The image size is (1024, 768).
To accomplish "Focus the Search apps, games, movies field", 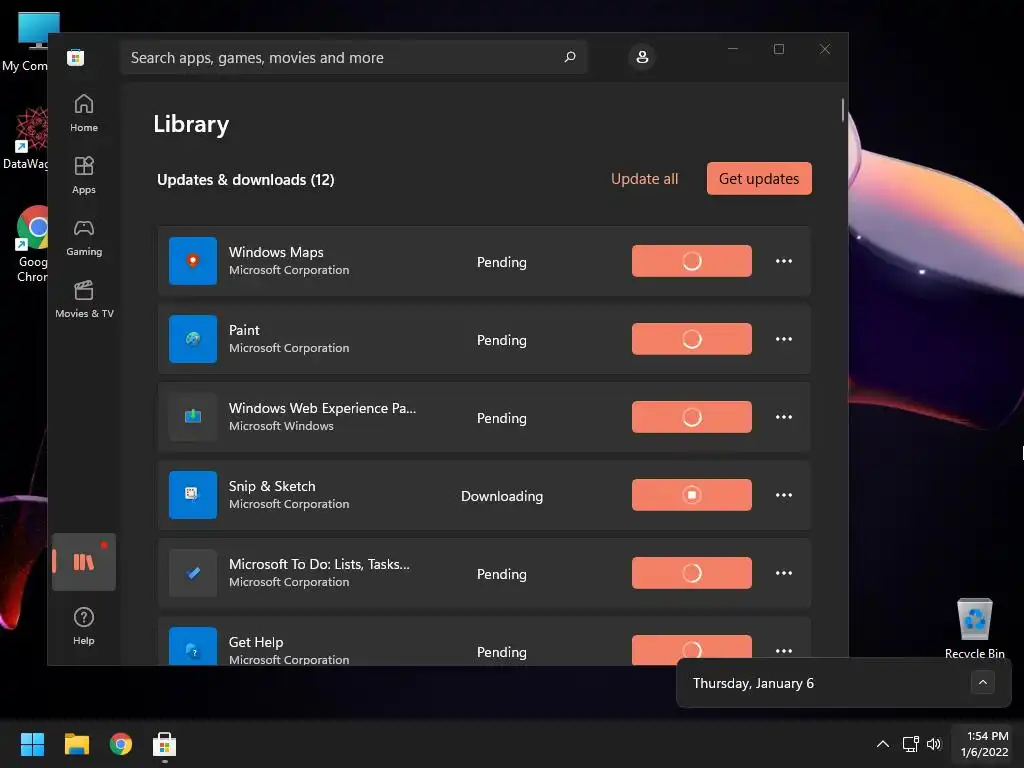I will 353,57.
